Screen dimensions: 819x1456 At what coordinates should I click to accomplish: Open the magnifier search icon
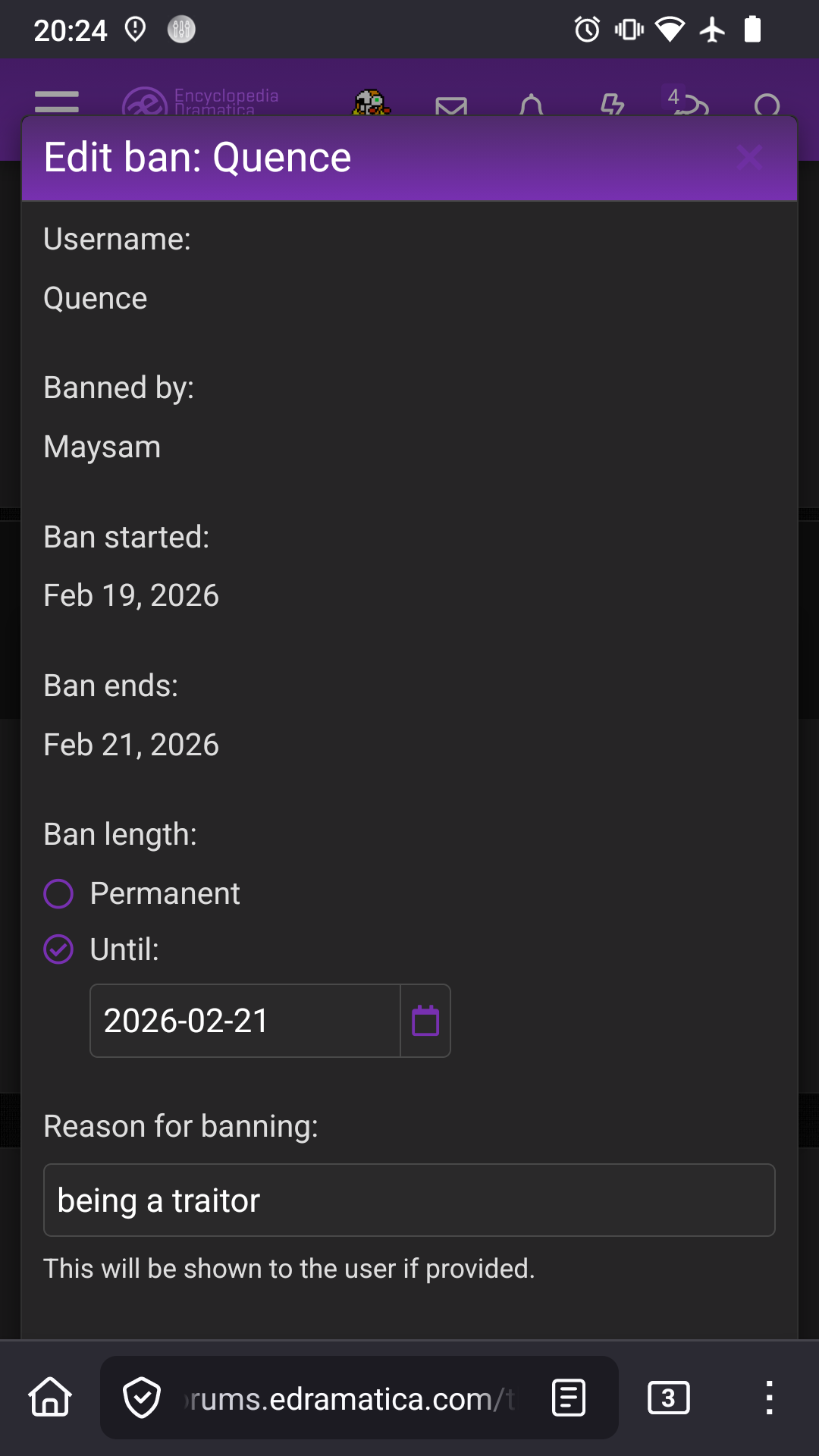click(x=767, y=105)
